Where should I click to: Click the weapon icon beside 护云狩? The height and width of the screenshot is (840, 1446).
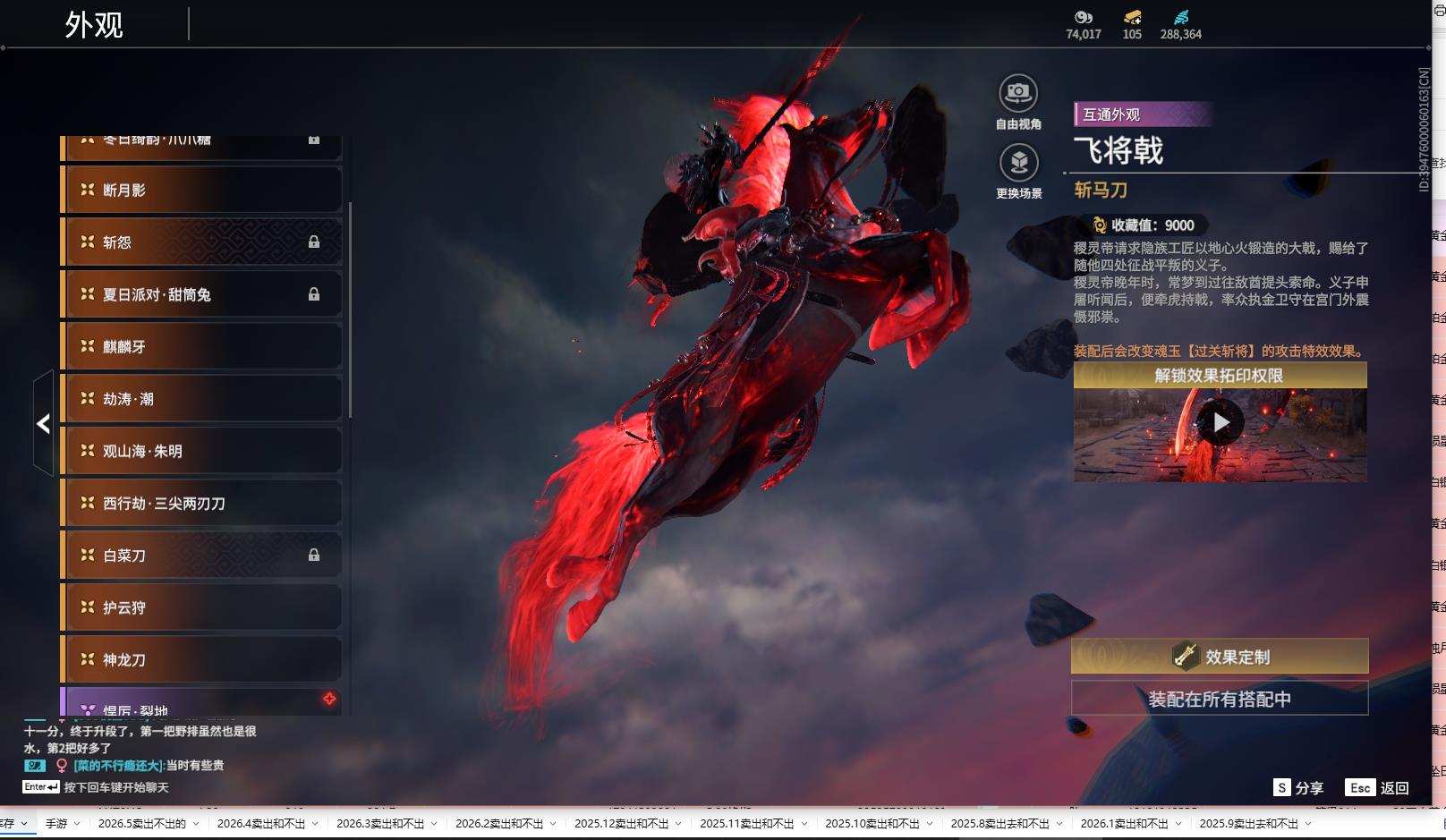point(88,607)
